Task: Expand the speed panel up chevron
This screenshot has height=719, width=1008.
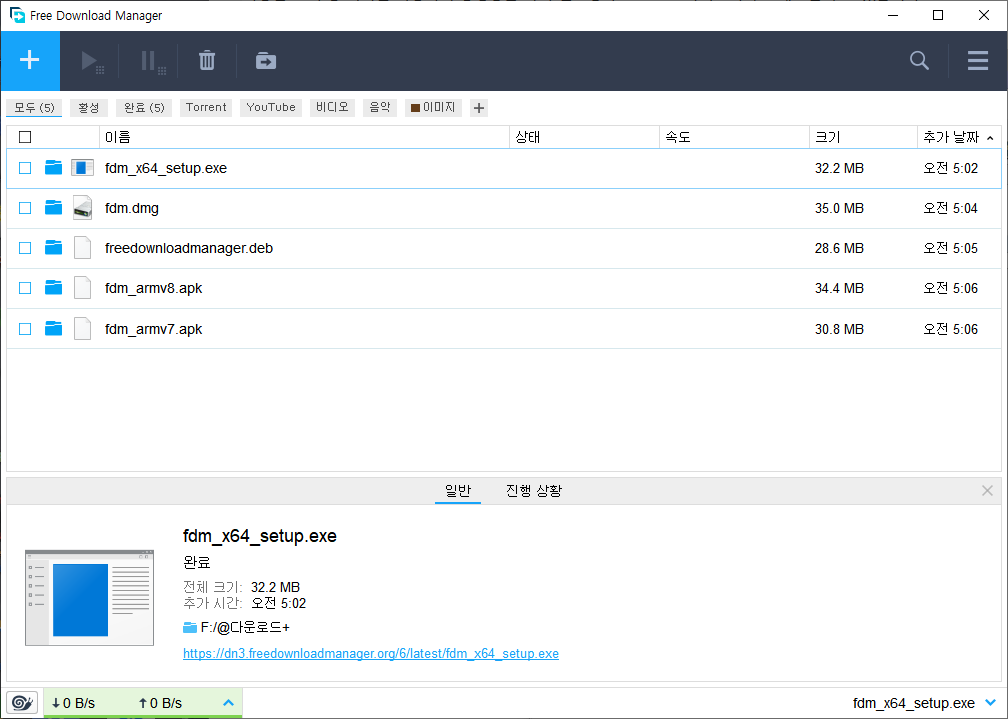Action: [x=228, y=703]
